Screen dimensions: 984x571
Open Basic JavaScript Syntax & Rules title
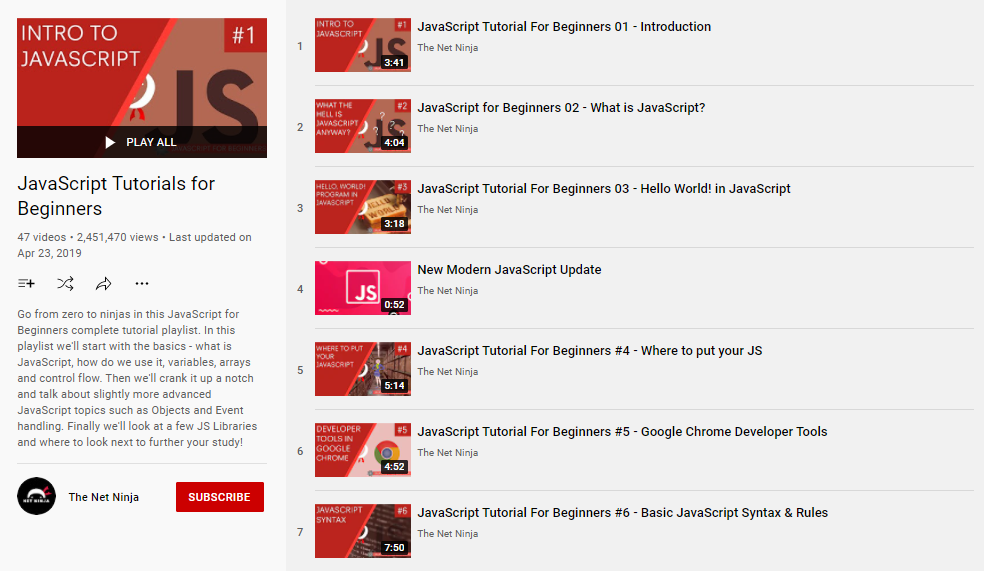pyautogui.click(x=623, y=512)
